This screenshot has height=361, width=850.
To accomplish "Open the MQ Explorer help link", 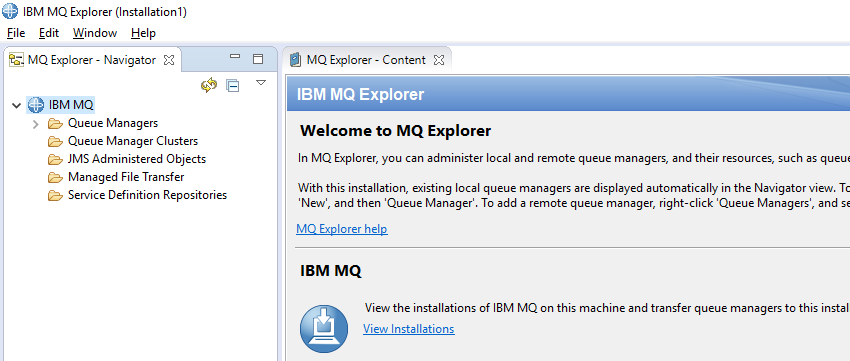I will [342, 229].
